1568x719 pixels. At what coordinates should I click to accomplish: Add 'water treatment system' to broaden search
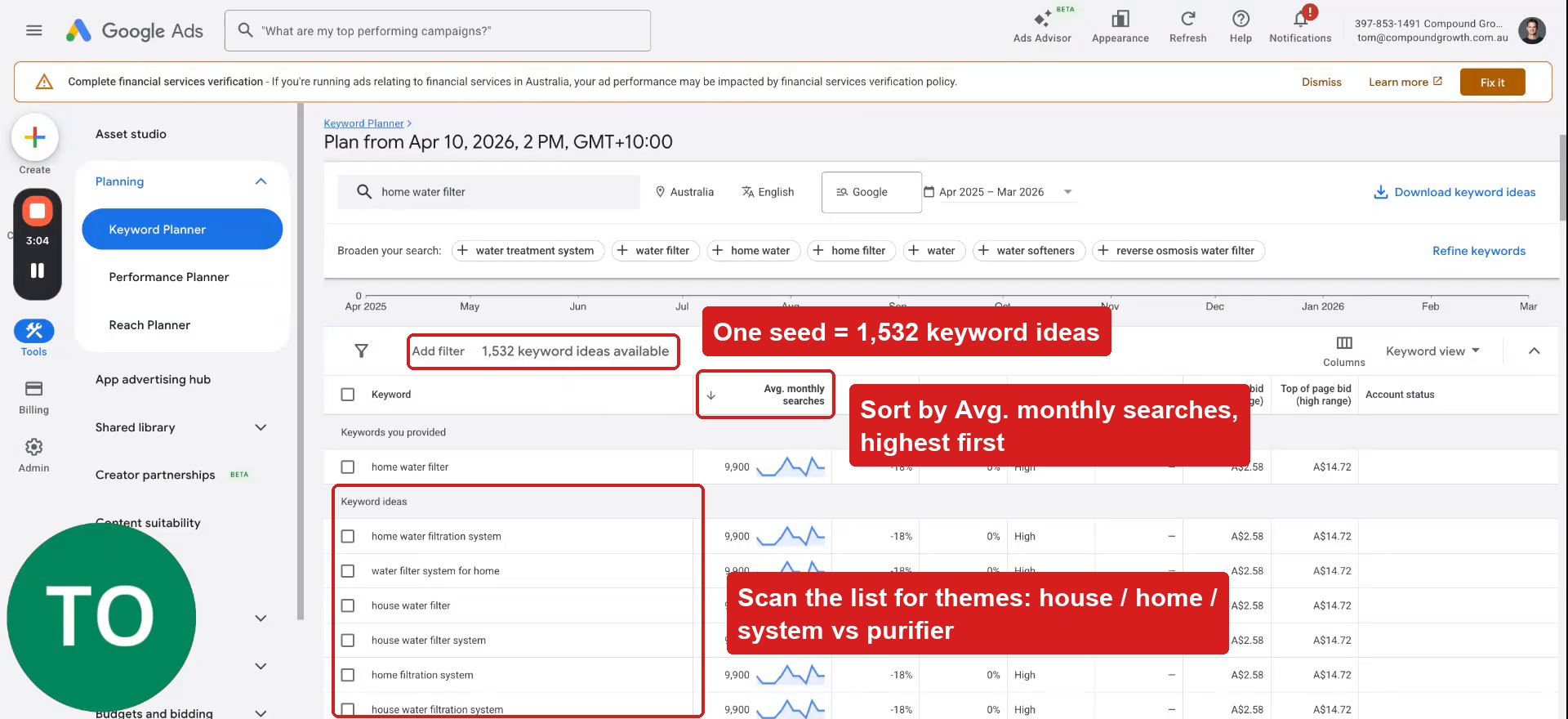tap(528, 251)
